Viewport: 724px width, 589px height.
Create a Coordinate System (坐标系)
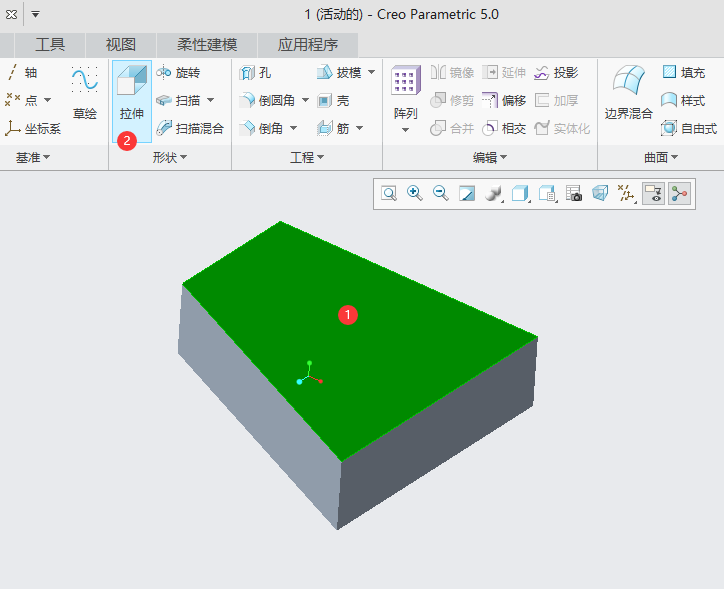(33, 128)
